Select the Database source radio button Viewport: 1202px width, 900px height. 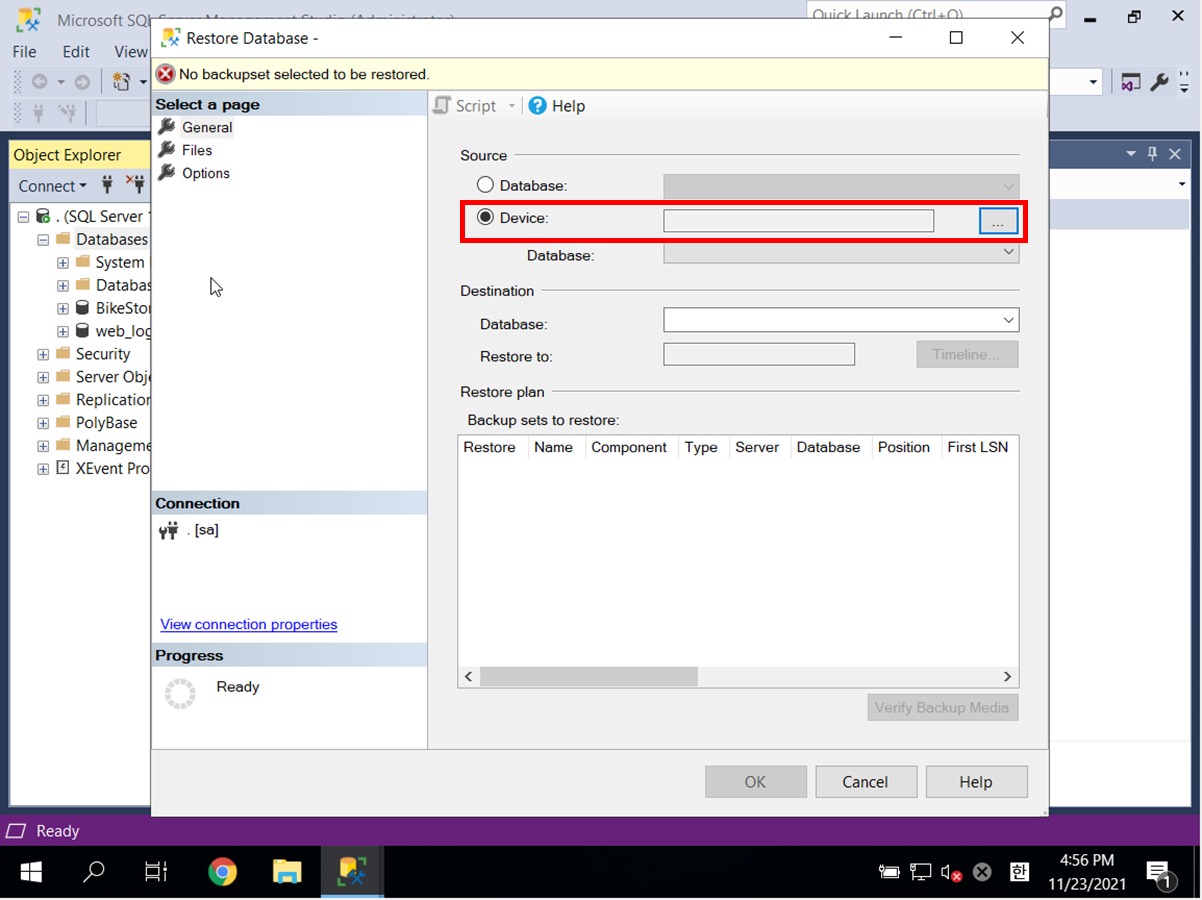click(x=485, y=185)
